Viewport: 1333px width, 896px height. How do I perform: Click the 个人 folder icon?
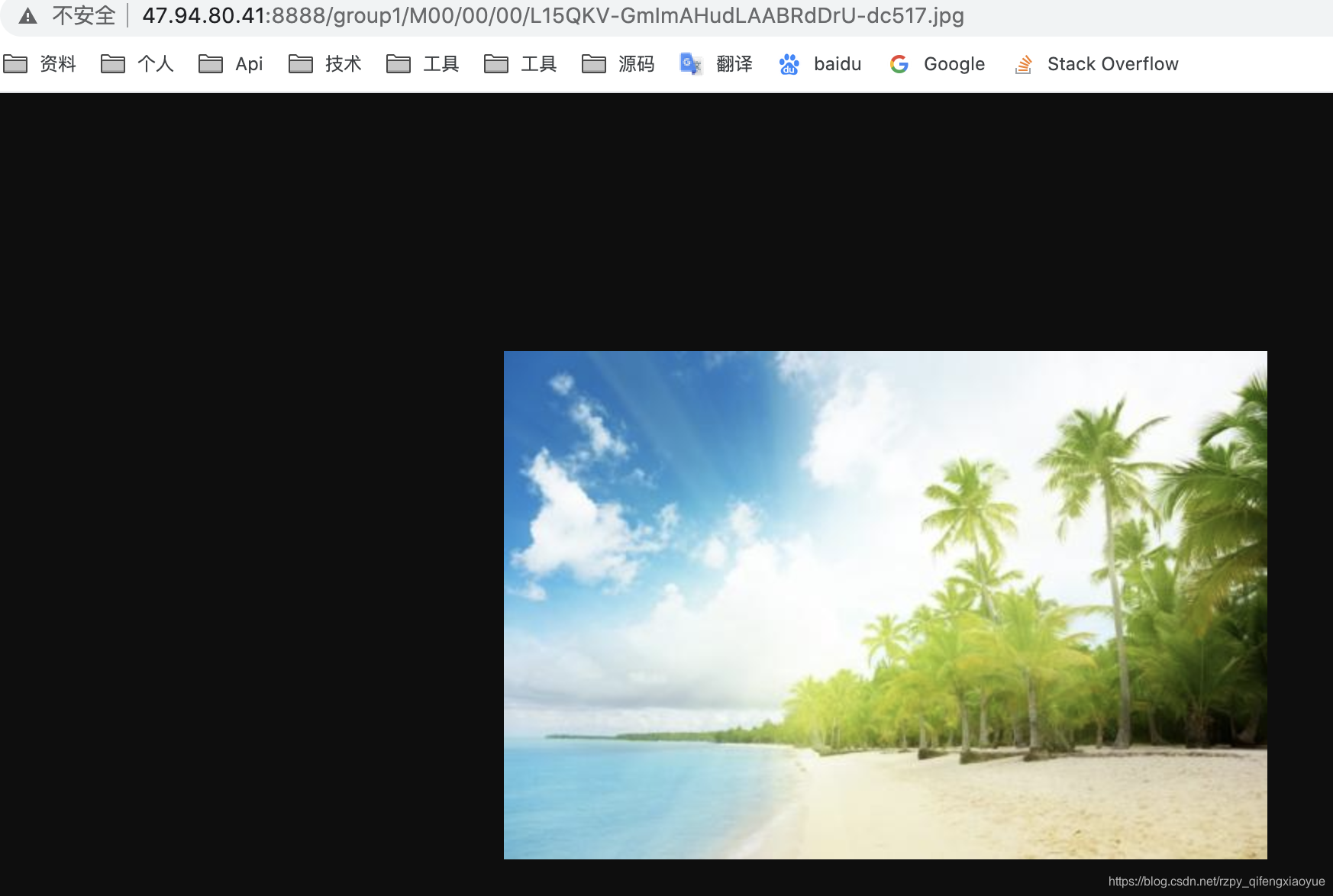click(114, 64)
